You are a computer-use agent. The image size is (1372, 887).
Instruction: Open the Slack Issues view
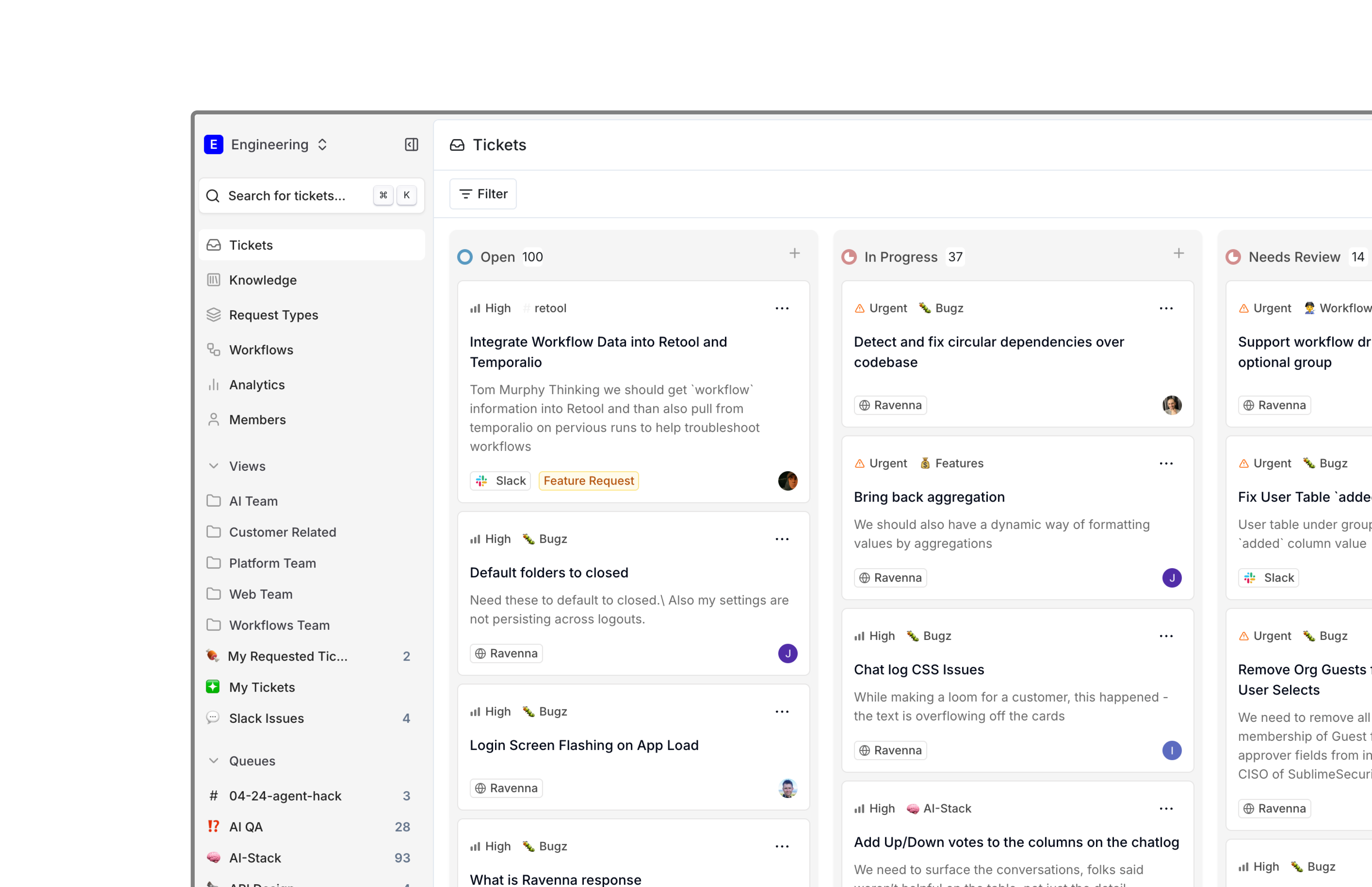point(312,719)
